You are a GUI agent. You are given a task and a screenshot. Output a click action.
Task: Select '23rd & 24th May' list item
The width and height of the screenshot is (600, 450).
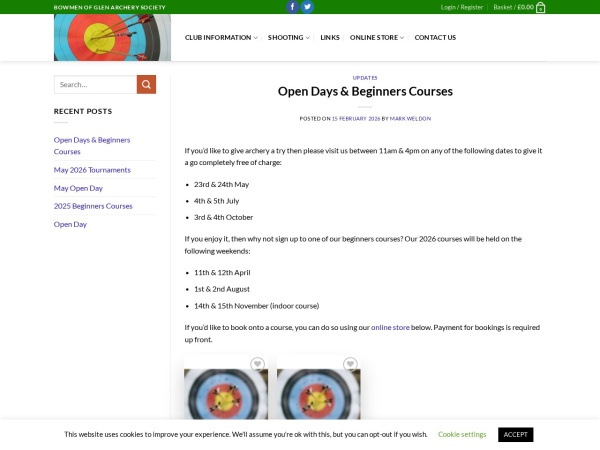click(x=221, y=184)
